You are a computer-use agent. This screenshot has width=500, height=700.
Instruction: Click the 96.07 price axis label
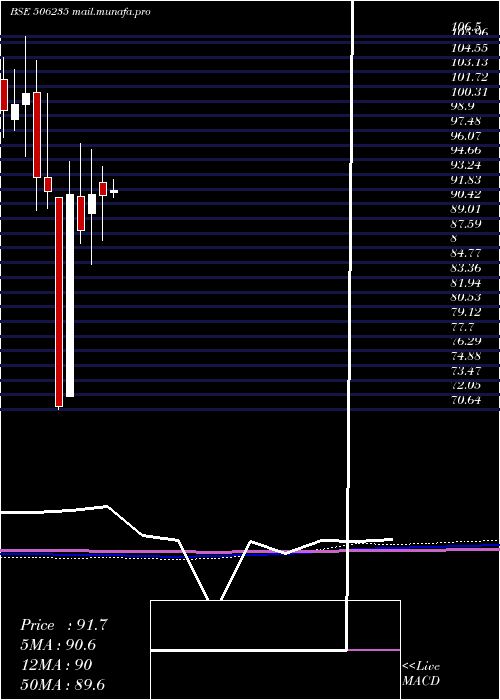click(467, 136)
